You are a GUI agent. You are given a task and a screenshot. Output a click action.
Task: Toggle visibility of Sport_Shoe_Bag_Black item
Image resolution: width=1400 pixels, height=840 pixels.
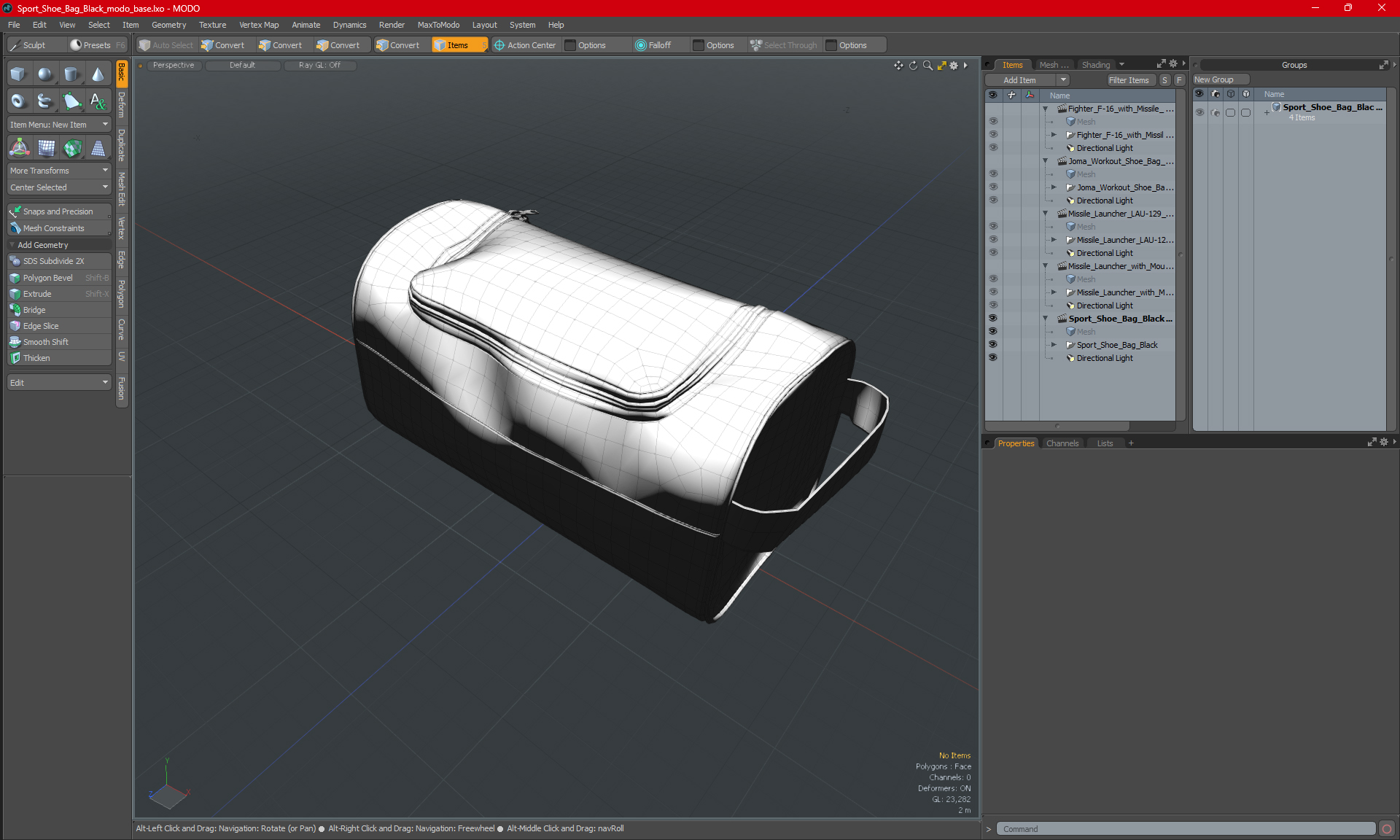pyautogui.click(x=993, y=344)
